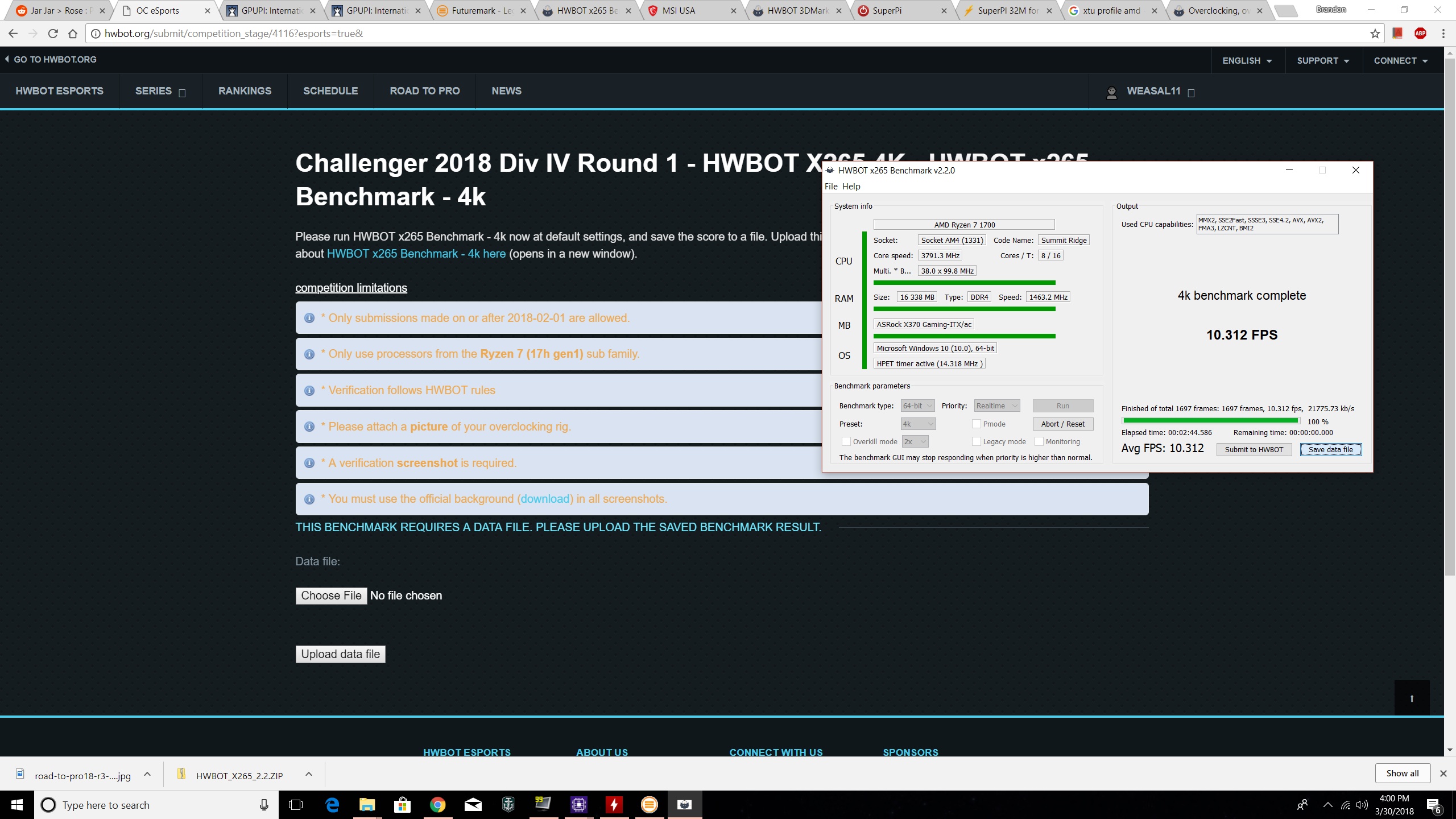Screen dimensions: 1456x819
Task: Click the microphone icon in the search box
Action: click(264, 805)
